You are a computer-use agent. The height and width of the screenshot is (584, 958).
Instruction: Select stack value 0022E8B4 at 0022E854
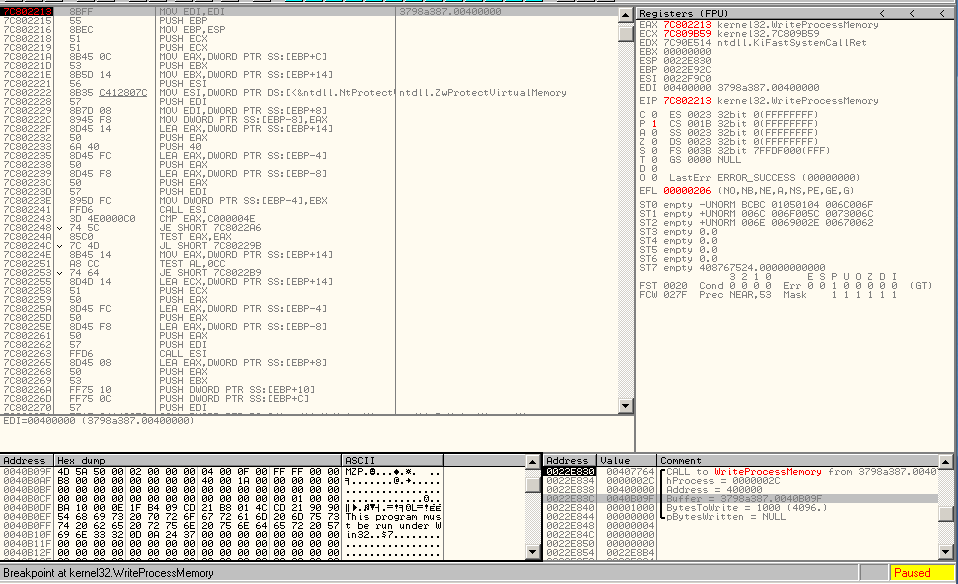coord(630,553)
